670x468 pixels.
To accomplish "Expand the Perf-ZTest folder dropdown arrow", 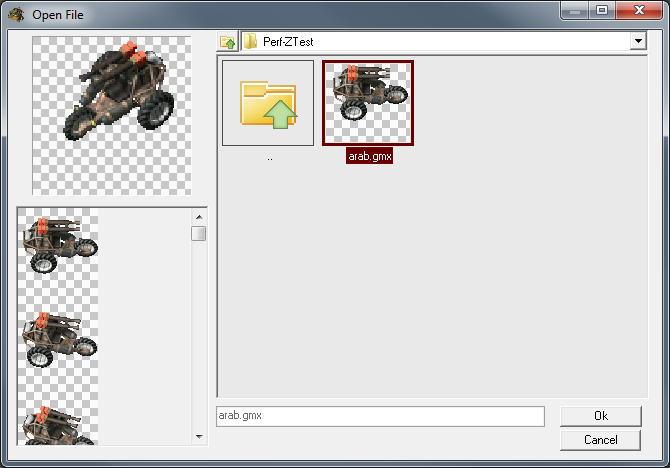I will [x=638, y=41].
